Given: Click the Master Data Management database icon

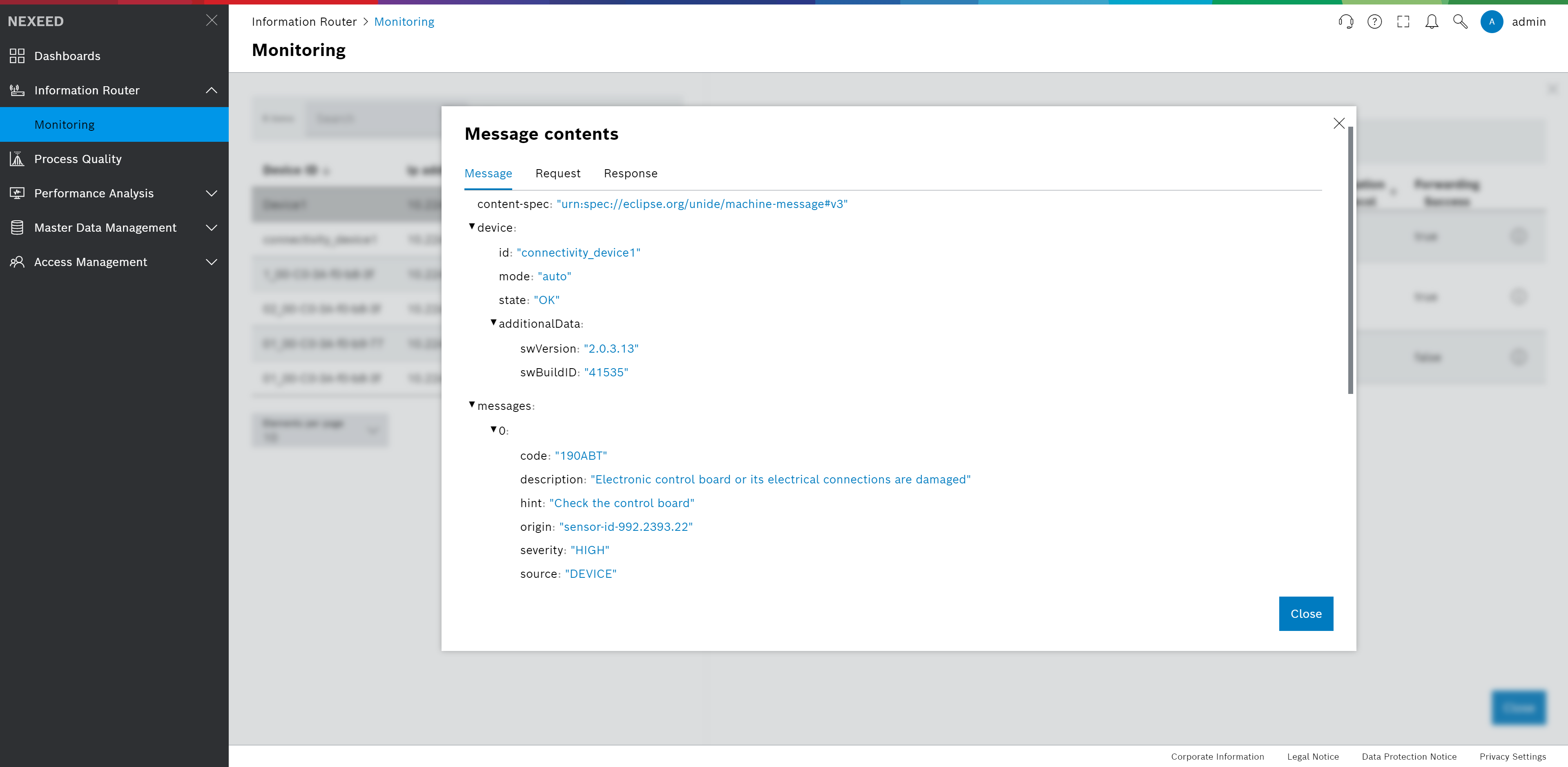Looking at the screenshot, I should (17, 228).
